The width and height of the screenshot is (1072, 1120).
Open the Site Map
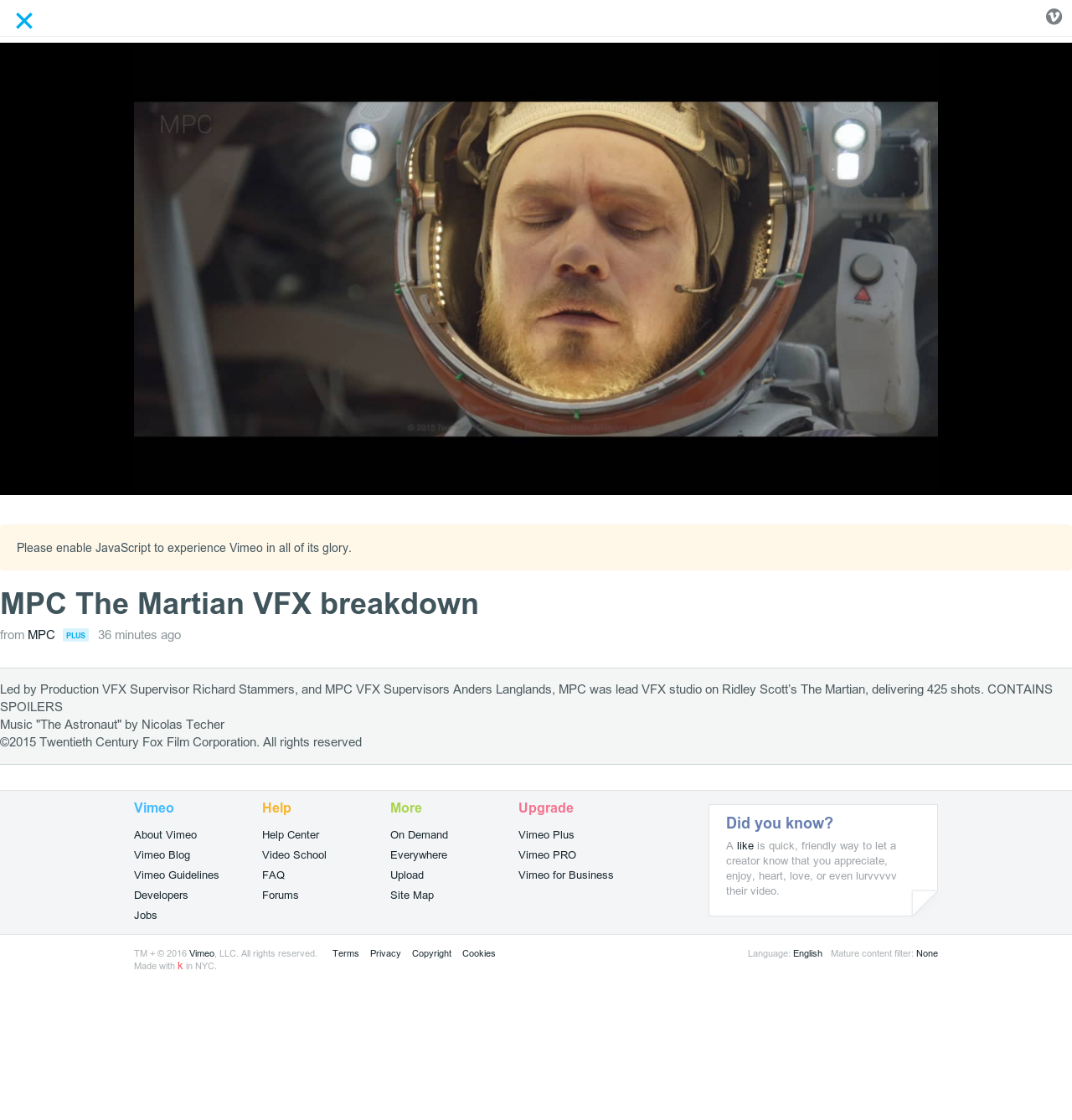click(x=412, y=895)
